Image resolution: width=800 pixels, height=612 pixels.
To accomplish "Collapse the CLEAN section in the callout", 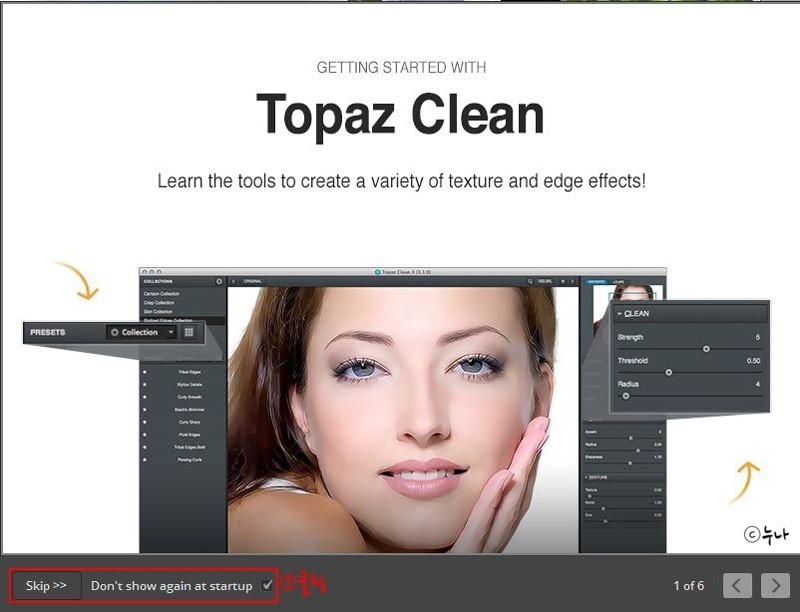I will point(619,314).
